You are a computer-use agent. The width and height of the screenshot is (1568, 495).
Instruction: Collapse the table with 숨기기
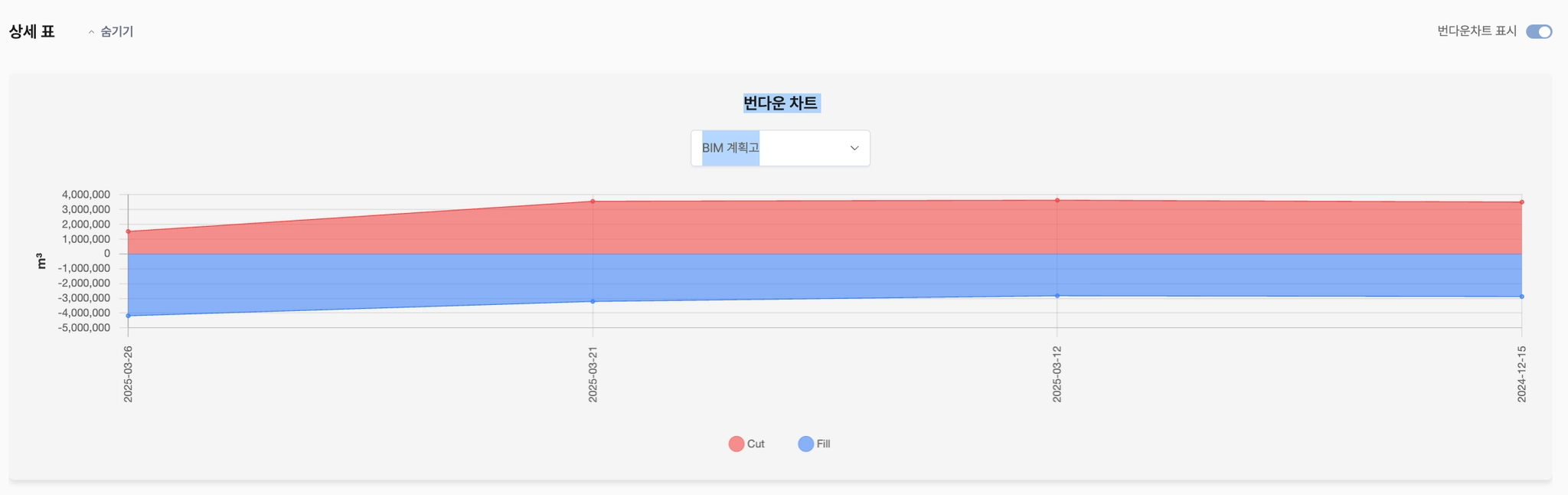[111, 31]
